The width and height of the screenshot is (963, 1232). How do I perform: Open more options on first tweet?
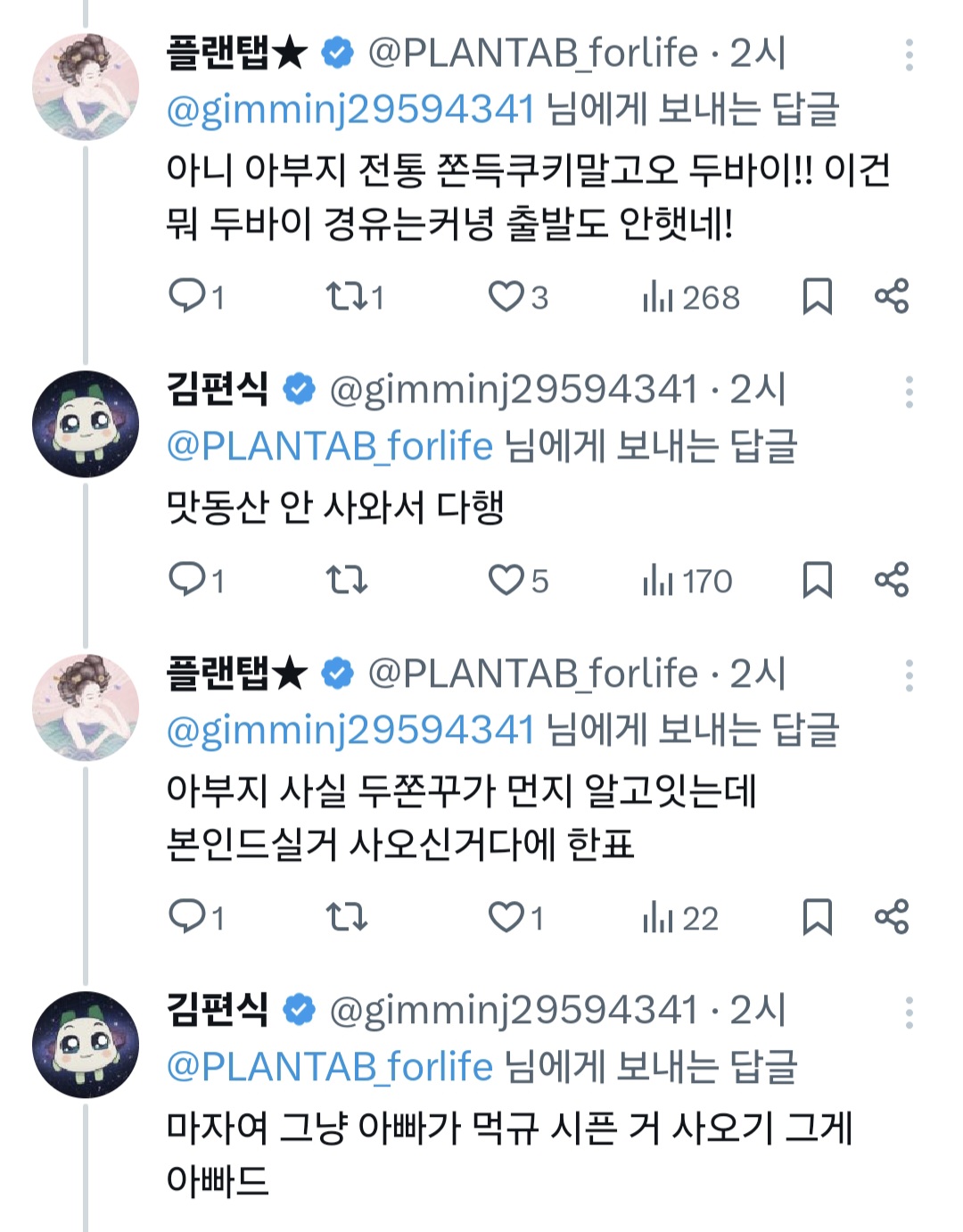909,55
